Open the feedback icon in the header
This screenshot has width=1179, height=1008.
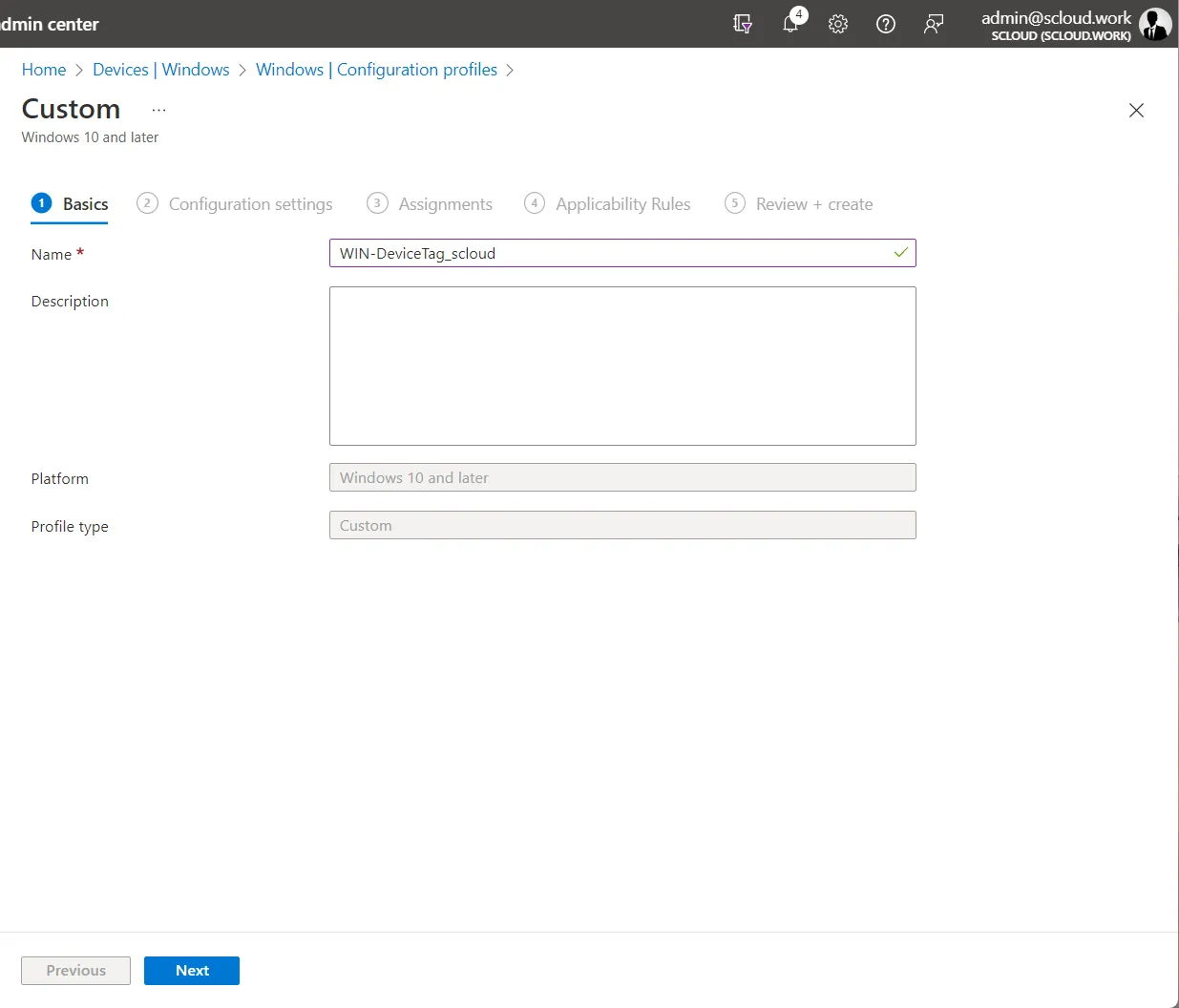934,24
